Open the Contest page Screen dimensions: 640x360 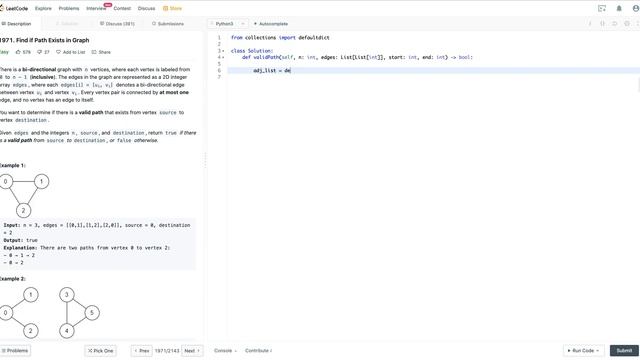pos(122,8)
